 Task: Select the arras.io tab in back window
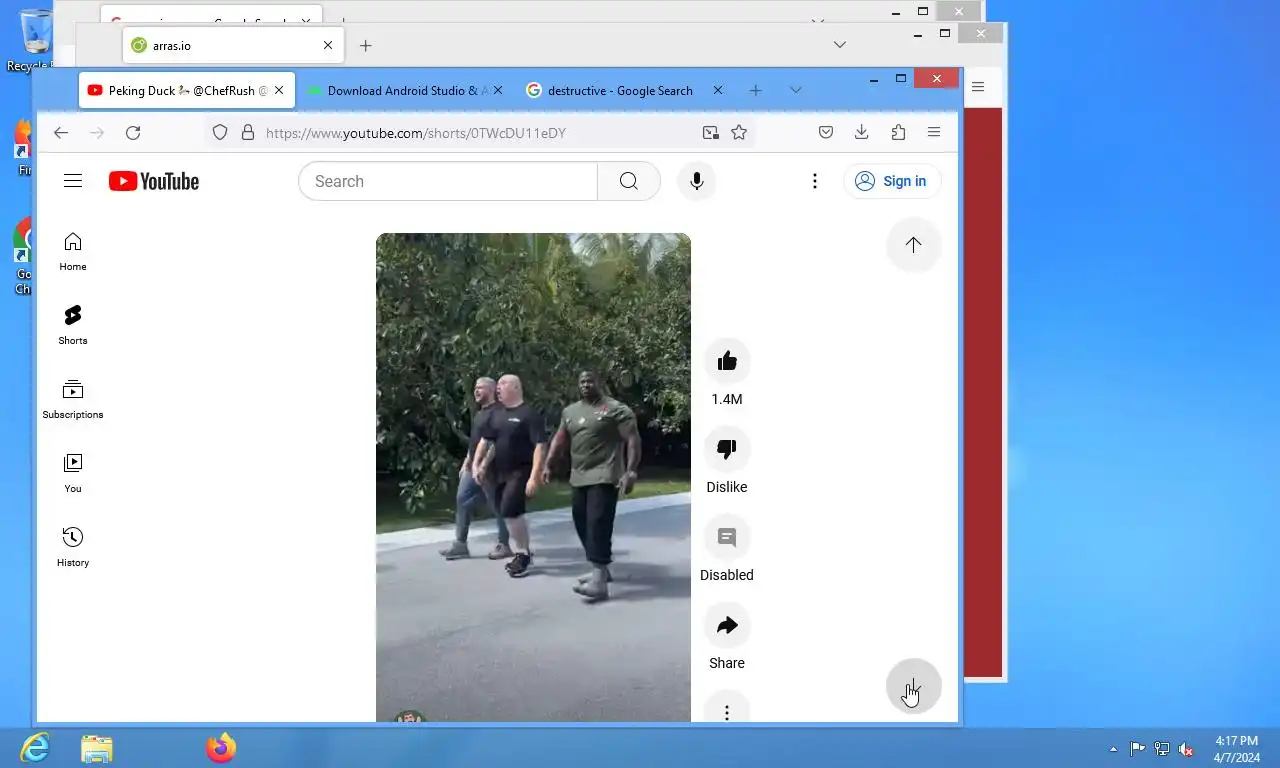[x=234, y=45]
